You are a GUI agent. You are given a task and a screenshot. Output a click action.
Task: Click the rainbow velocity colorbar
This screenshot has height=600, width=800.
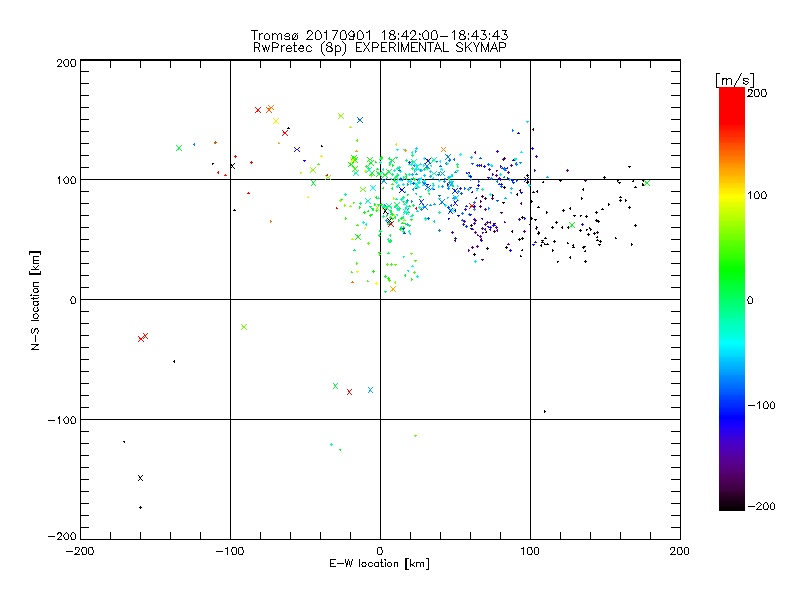tap(732, 299)
